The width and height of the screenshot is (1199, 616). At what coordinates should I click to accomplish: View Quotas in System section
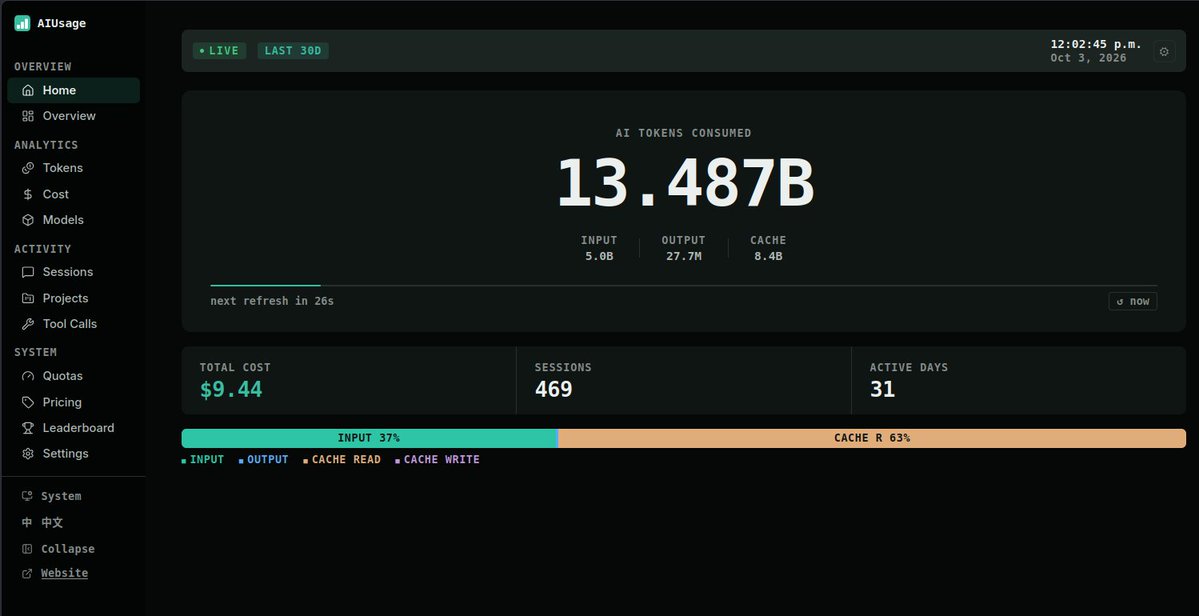73,376
